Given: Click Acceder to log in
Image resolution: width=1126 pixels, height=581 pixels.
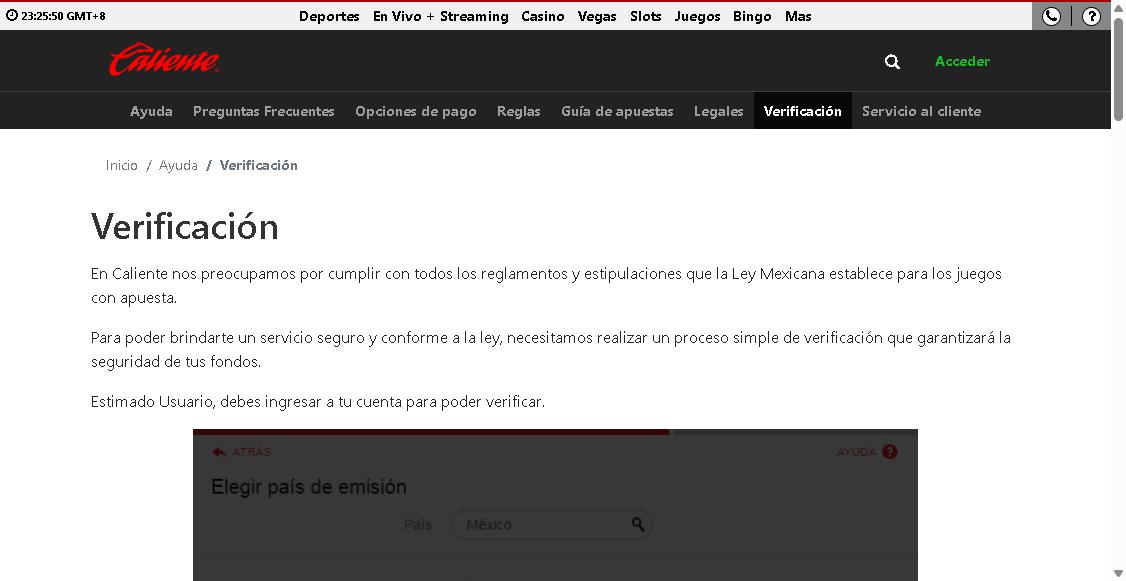Looking at the screenshot, I should point(962,62).
